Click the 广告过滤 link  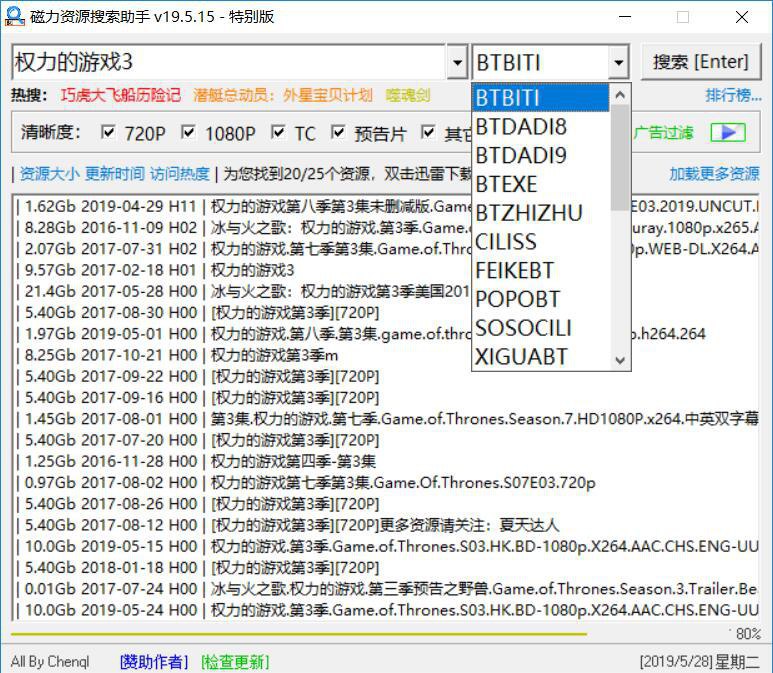[x=663, y=132]
